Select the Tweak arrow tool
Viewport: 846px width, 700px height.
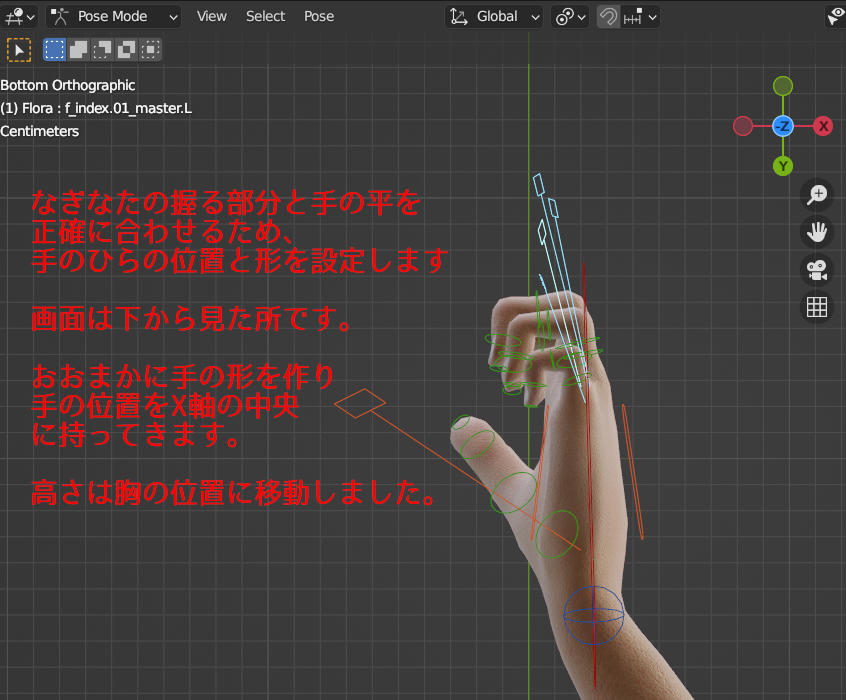18,49
